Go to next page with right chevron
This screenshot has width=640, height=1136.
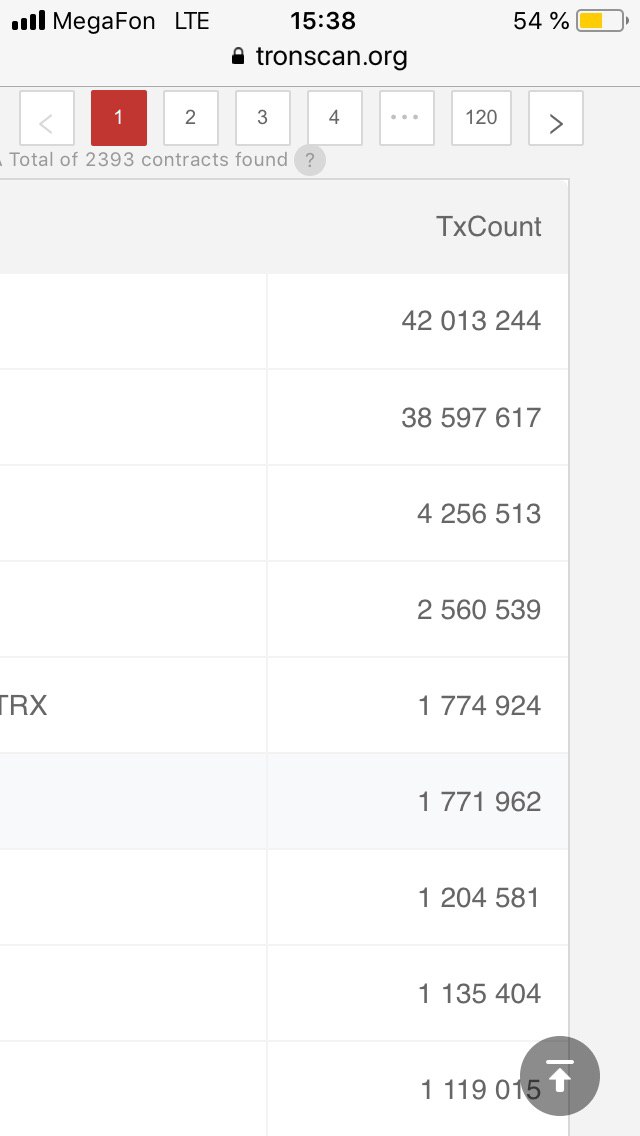pyautogui.click(x=556, y=118)
